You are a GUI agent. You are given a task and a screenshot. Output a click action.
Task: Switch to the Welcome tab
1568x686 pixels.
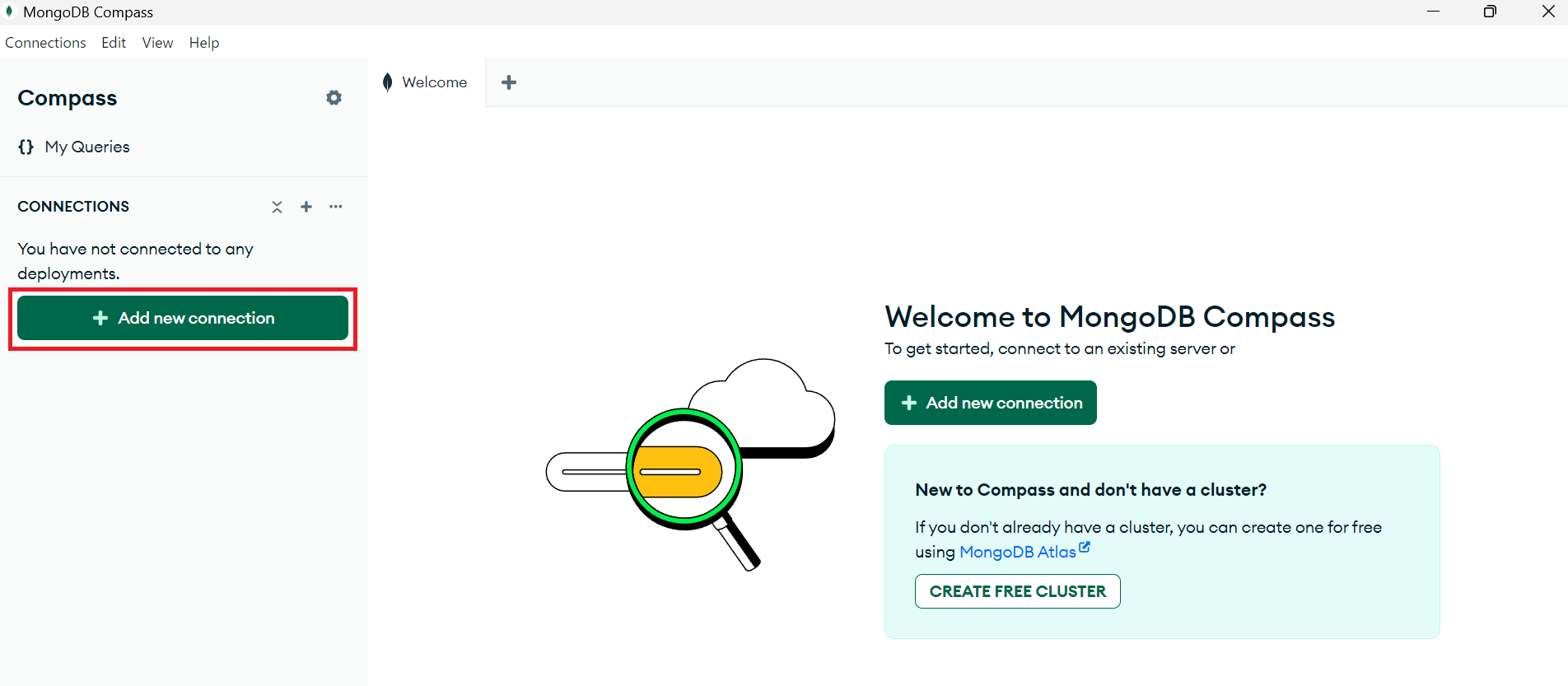(x=427, y=82)
